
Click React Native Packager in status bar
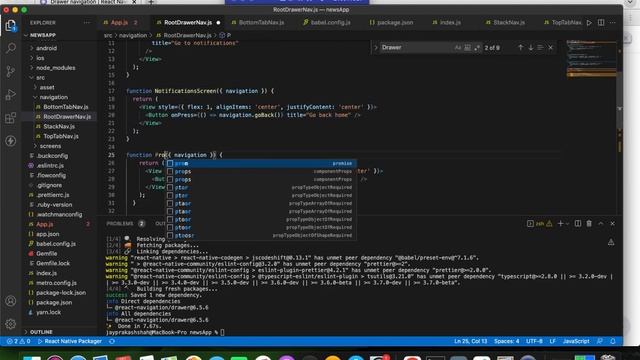(69, 341)
